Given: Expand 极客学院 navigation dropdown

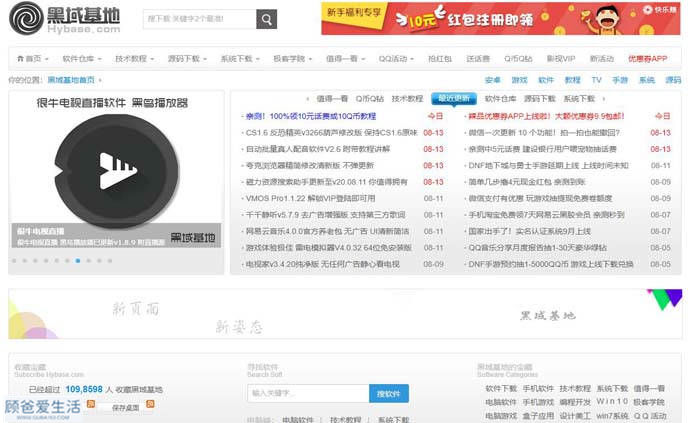Looking at the screenshot, I should coord(293,59).
